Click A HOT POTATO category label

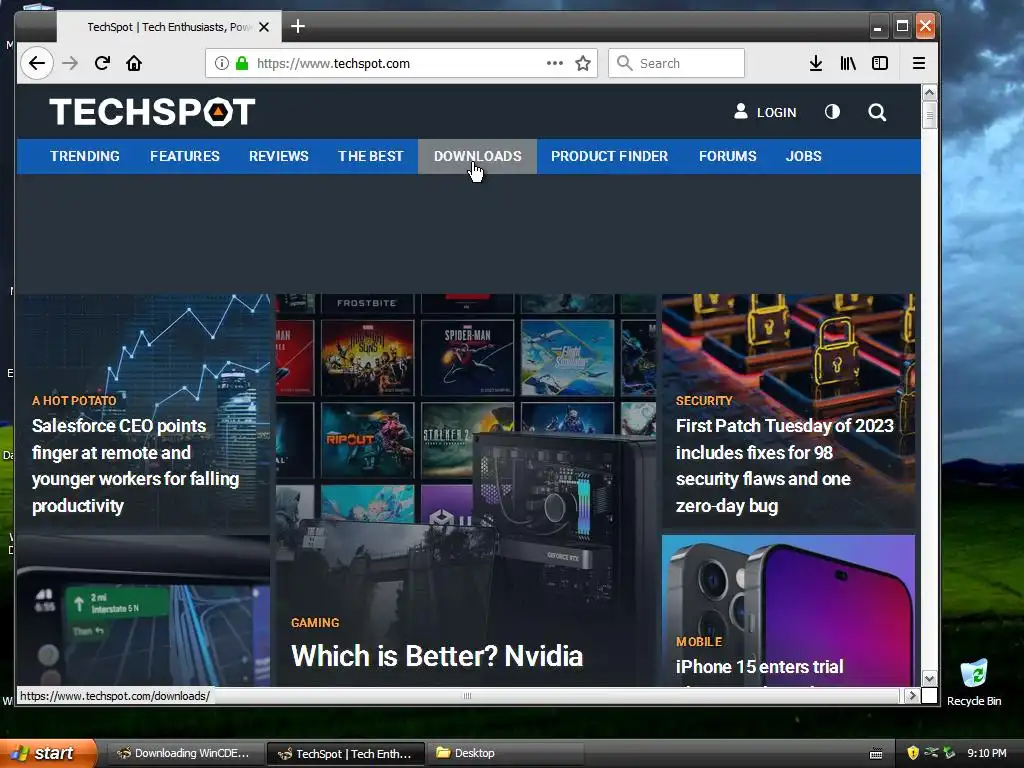point(74,400)
